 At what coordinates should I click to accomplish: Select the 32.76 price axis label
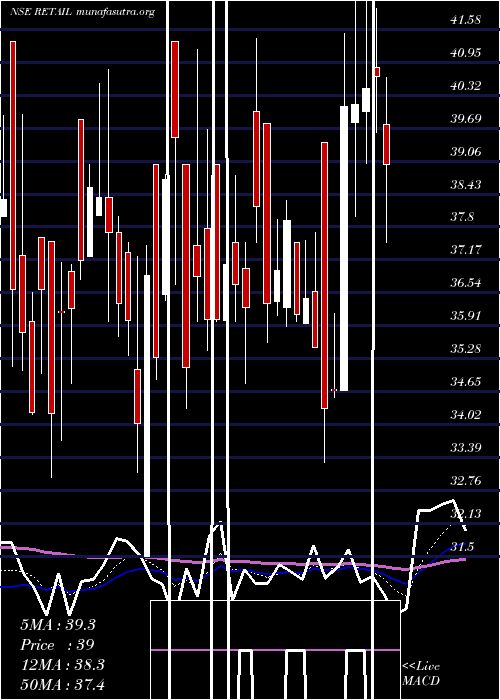coord(466,481)
